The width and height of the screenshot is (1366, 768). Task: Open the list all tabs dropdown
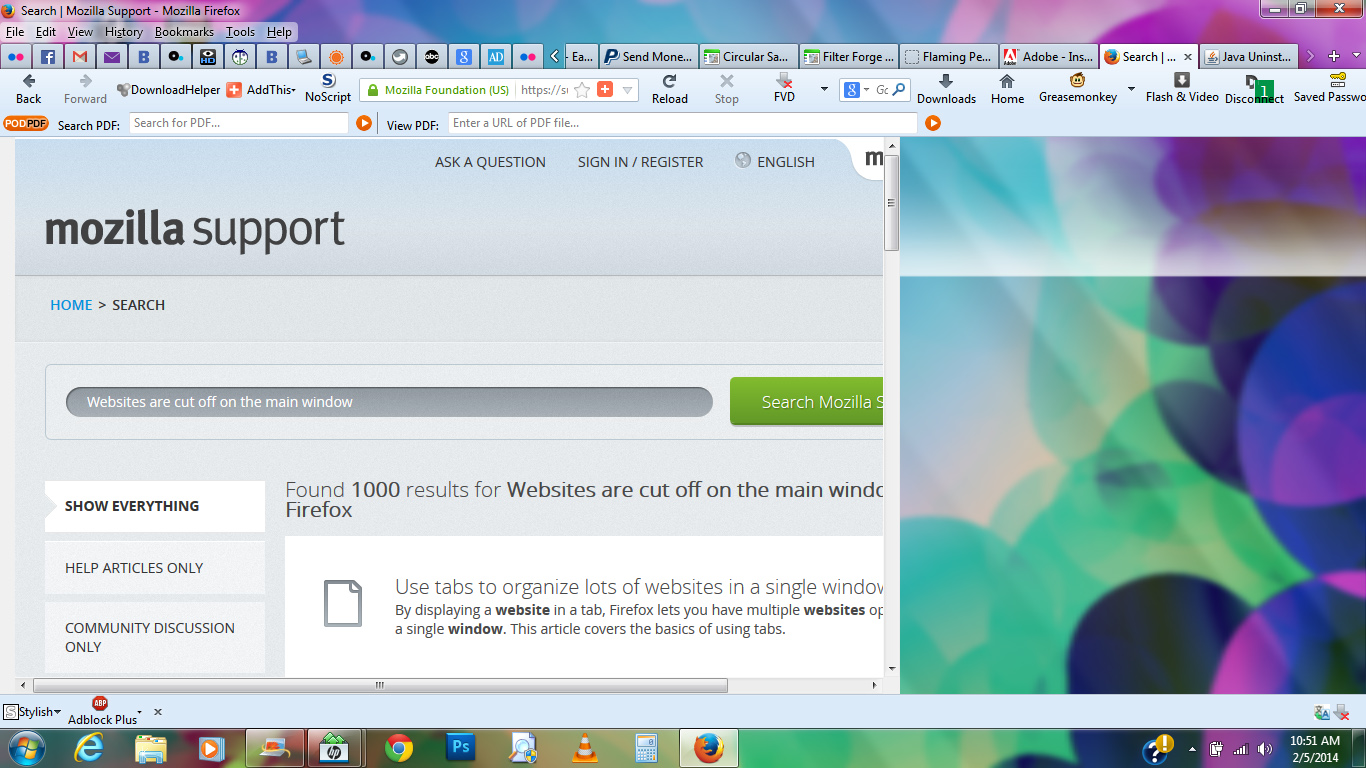(1358, 57)
